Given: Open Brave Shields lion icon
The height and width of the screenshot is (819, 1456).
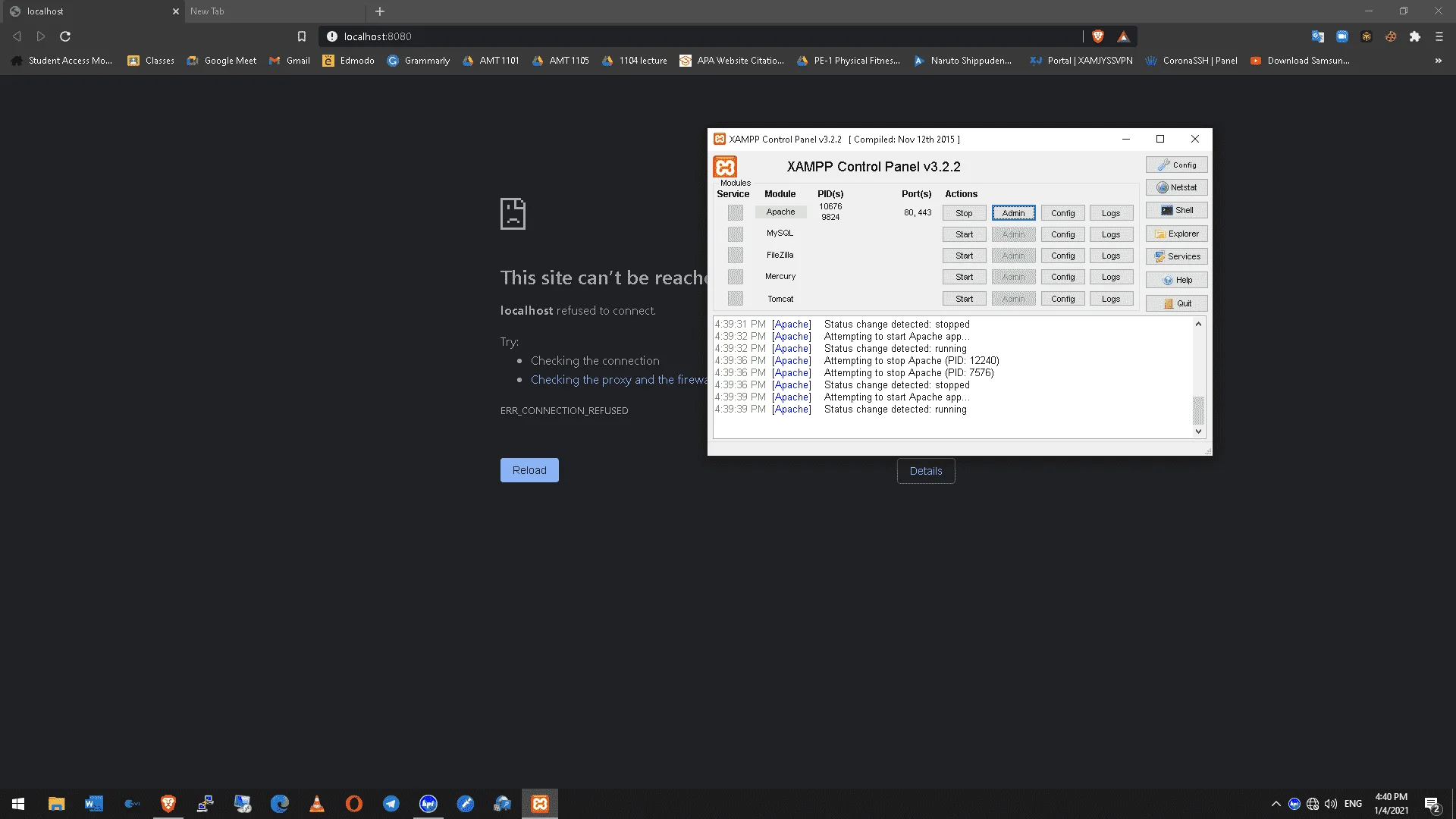Looking at the screenshot, I should (1098, 36).
